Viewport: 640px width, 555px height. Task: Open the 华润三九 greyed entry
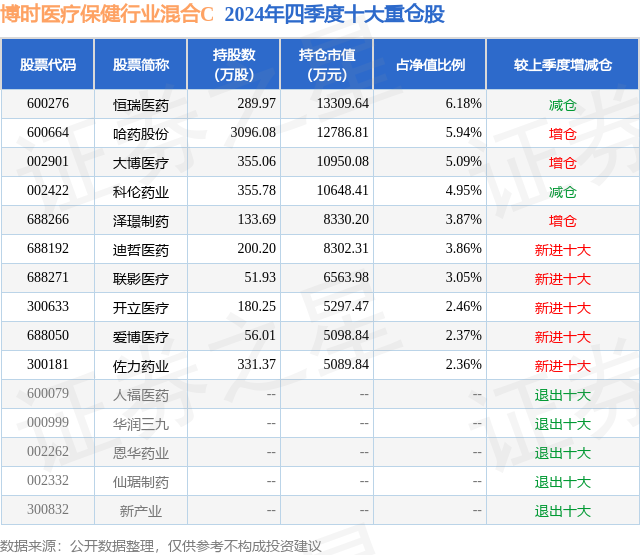click(141, 424)
